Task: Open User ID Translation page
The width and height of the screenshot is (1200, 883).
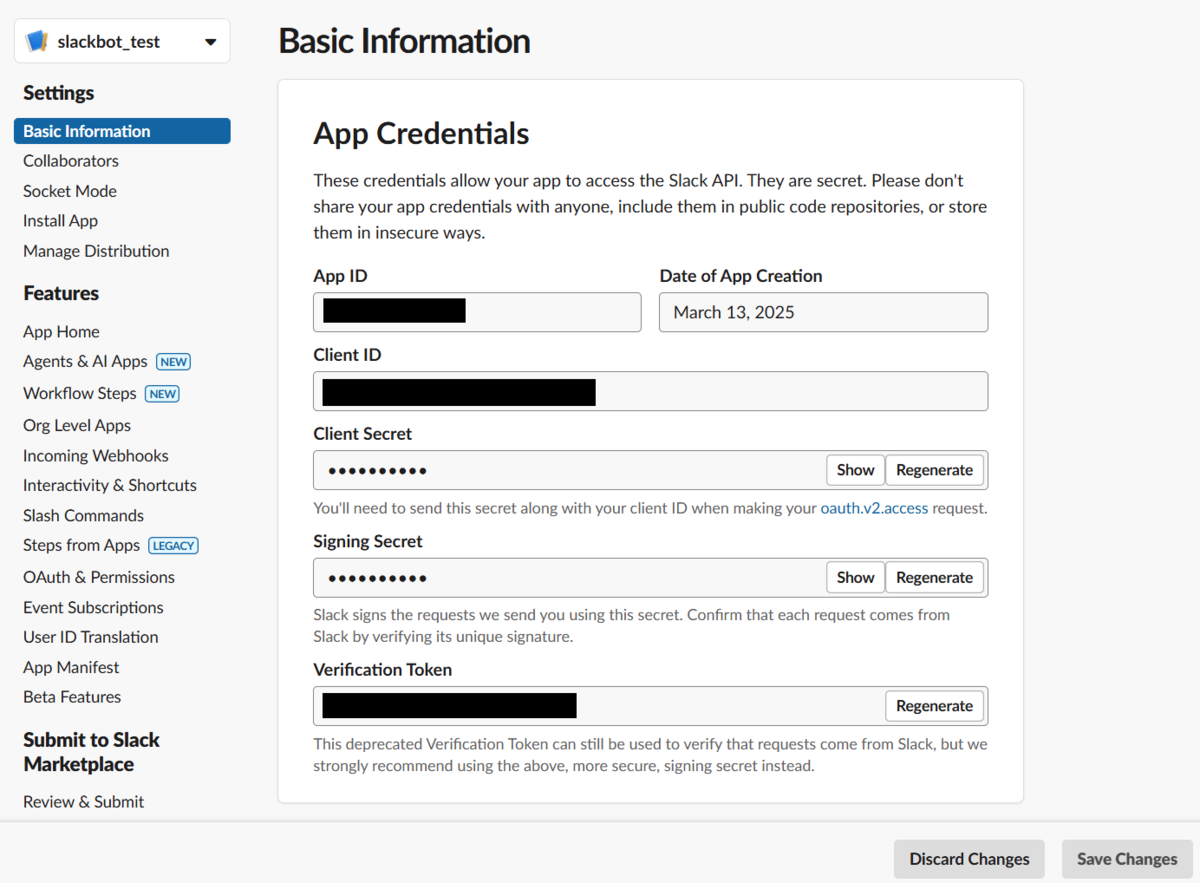Action: coord(91,638)
